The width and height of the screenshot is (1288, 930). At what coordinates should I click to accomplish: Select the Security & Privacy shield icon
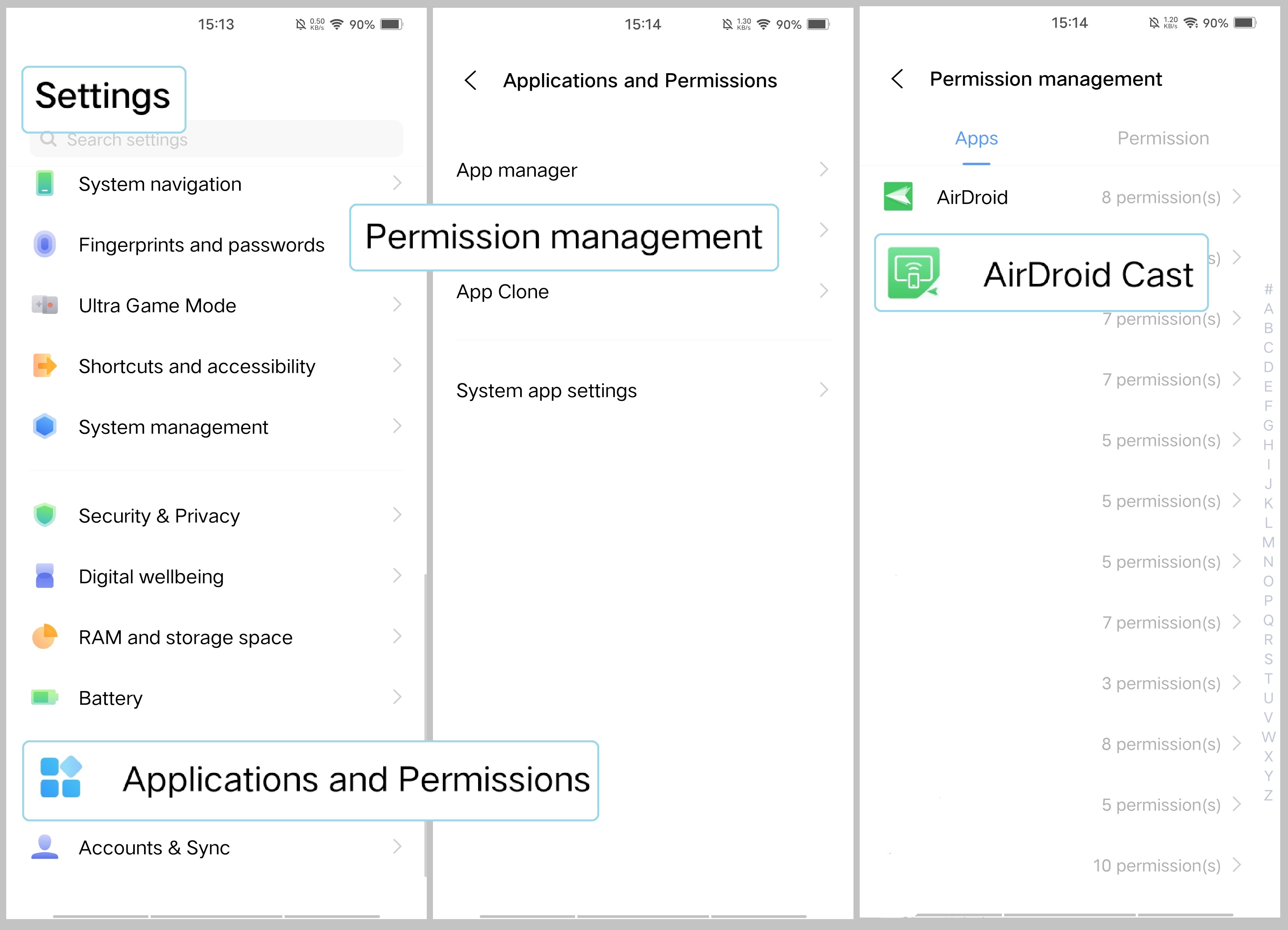tap(44, 515)
